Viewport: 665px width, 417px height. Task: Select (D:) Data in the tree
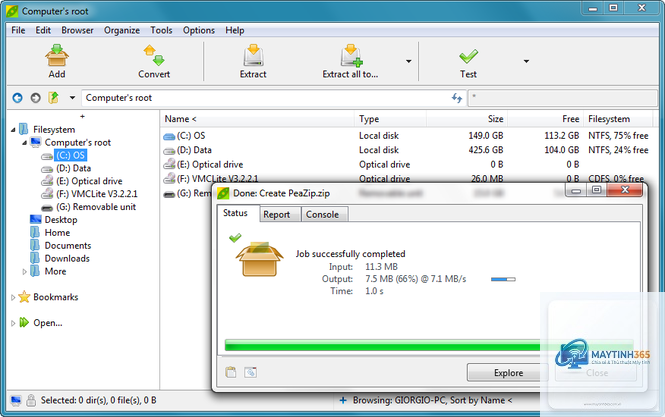[73, 168]
